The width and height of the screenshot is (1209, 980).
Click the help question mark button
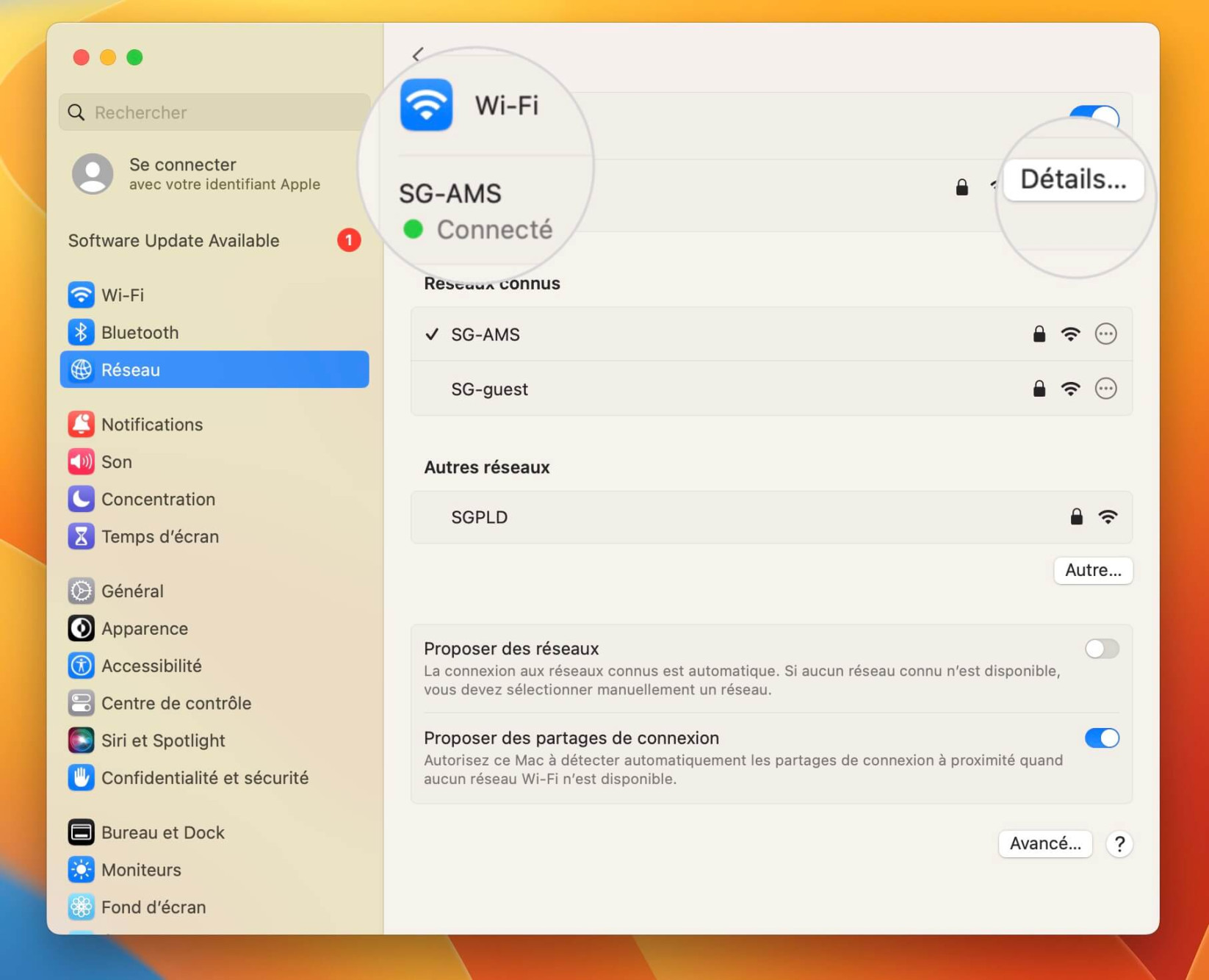(1119, 844)
